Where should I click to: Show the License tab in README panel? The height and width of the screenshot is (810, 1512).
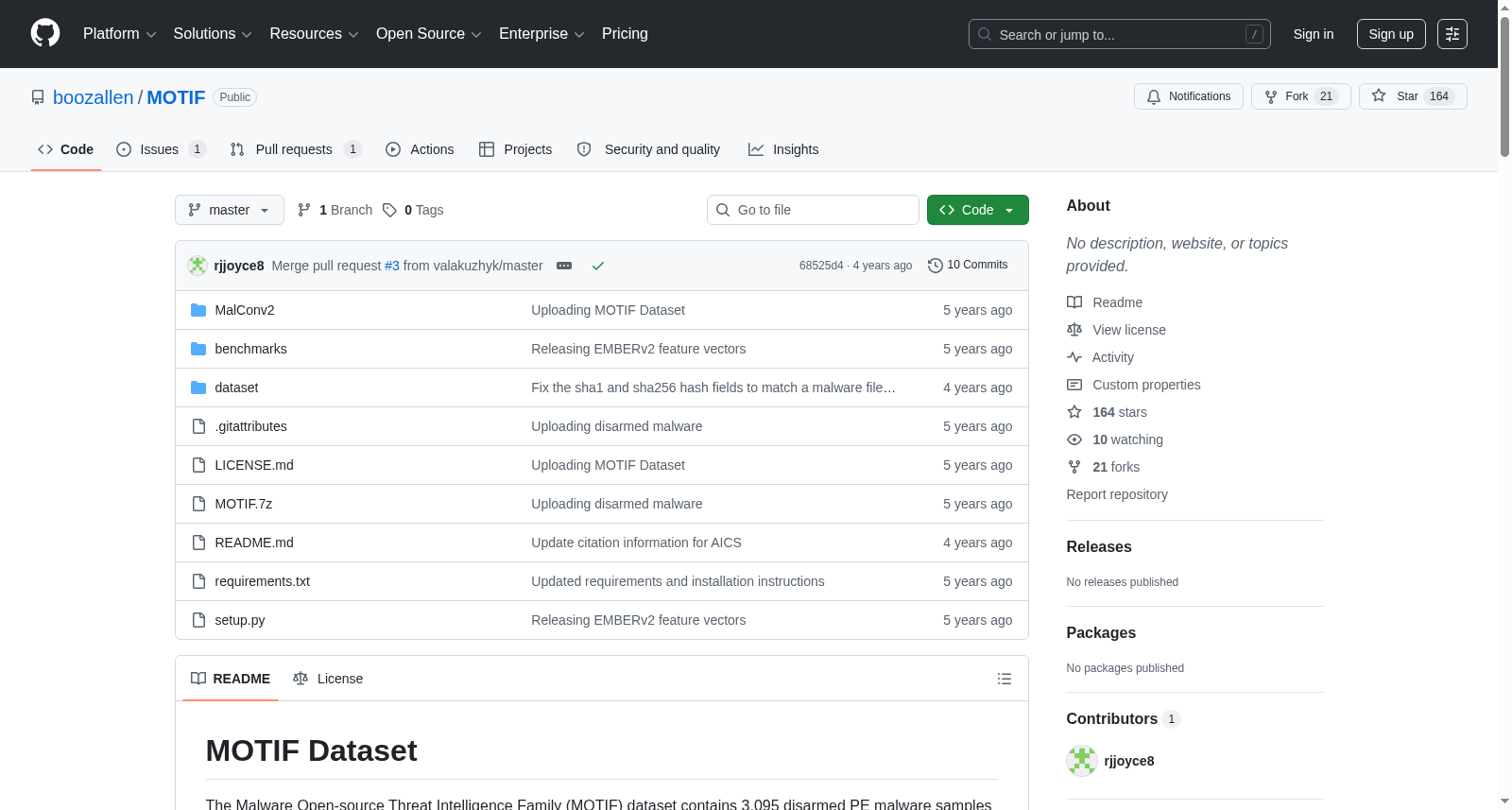click(x=328, y=679)
